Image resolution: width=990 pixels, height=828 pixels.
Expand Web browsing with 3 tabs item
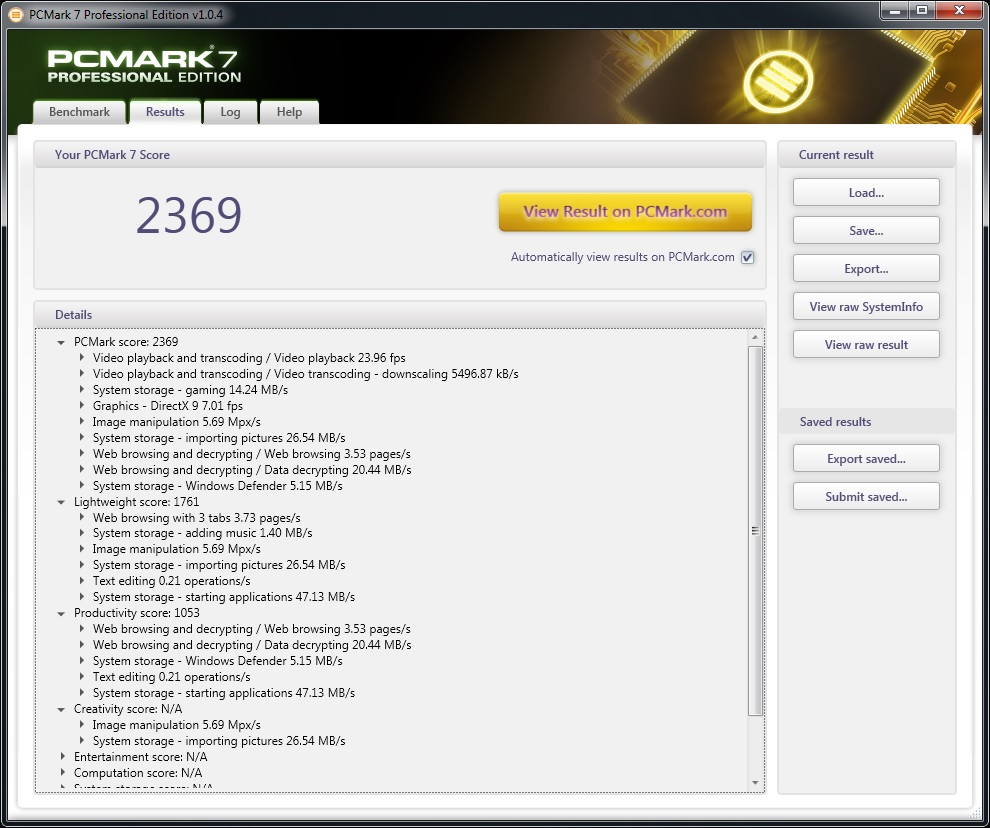(x=81, y=517)
